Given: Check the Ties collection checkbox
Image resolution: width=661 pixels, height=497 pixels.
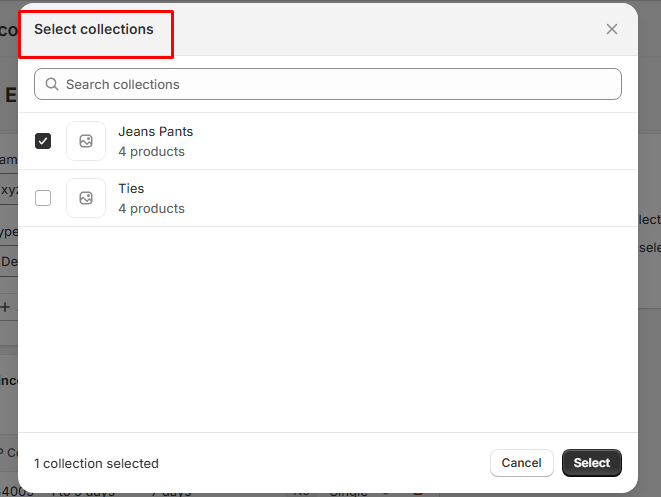Looking at the screenshot, I should 43,198.
